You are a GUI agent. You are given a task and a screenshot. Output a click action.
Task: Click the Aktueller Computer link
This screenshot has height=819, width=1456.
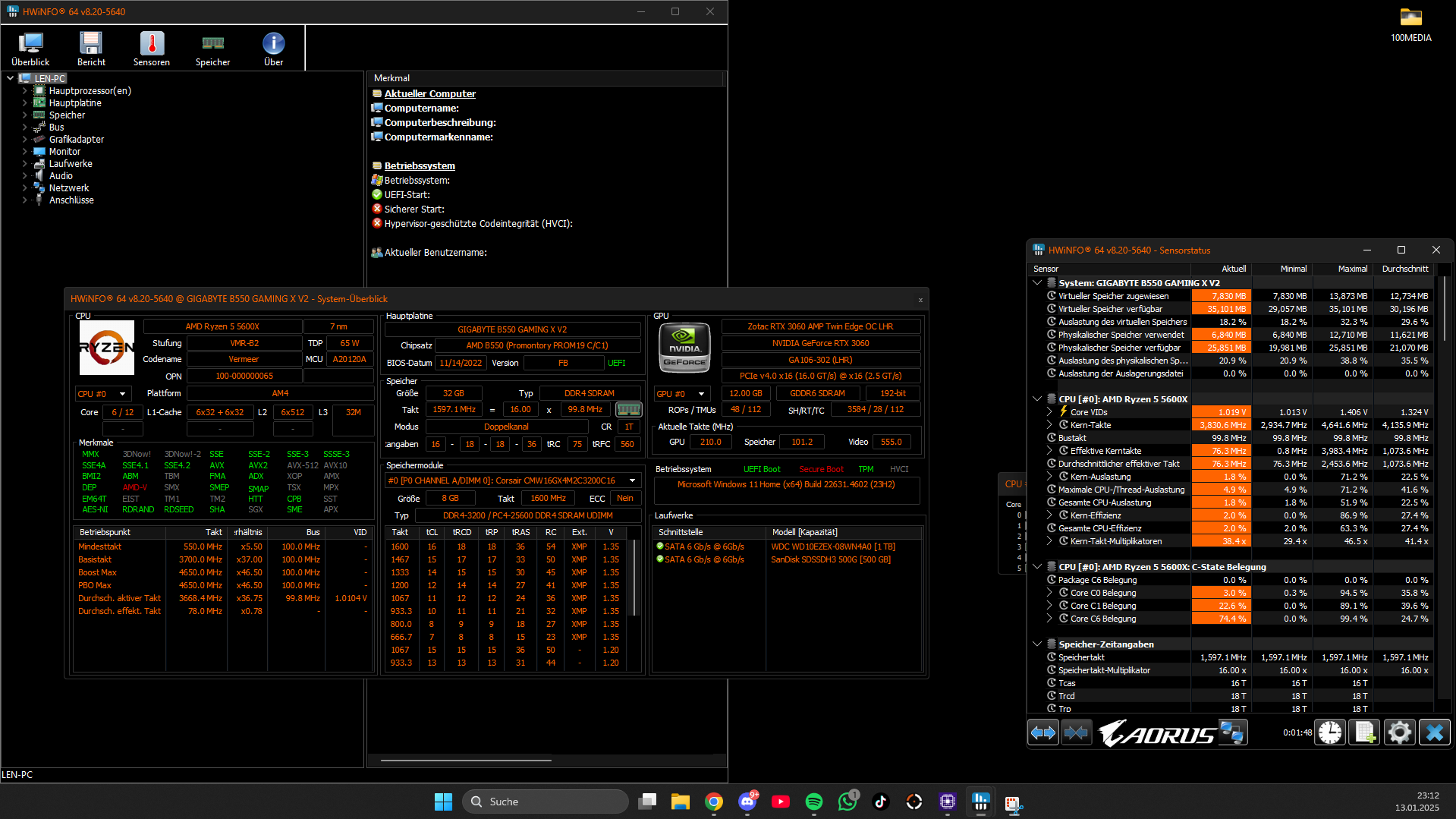coord(430,94)
